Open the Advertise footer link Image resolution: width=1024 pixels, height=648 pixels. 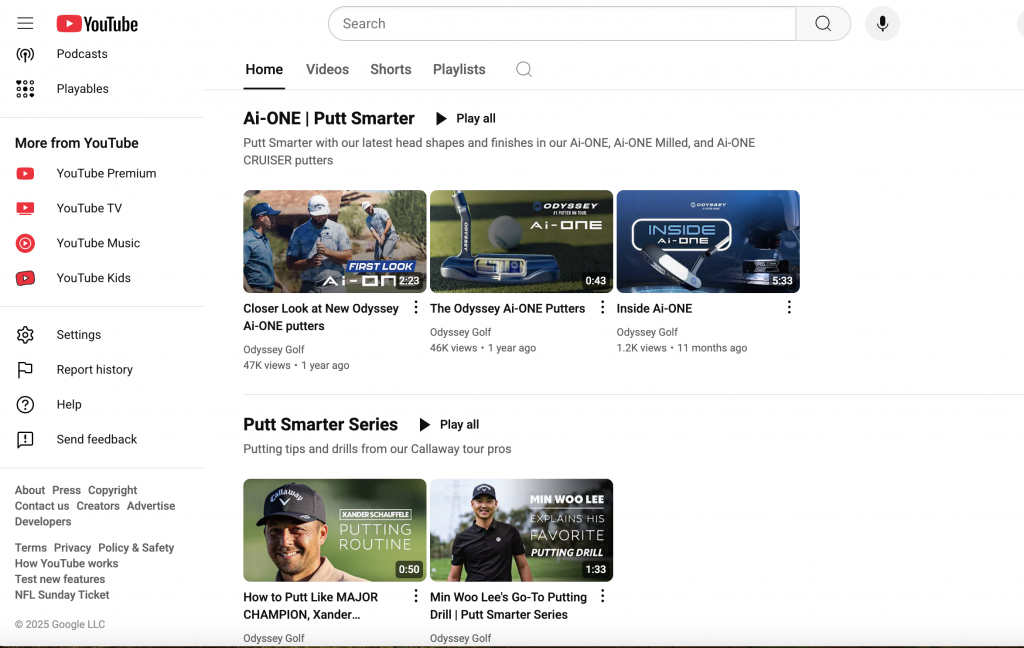151,506
